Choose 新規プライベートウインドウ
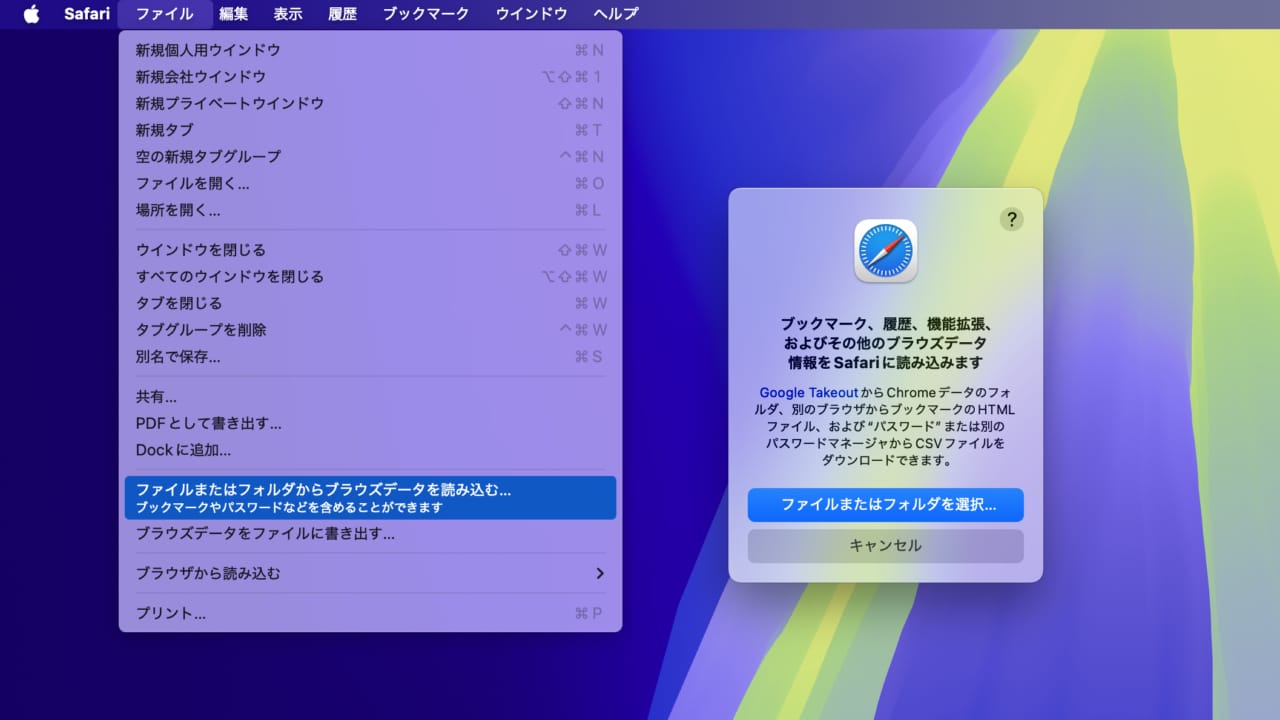The height and width of the screenshot is (720, 1280). [x=370, y=104]
